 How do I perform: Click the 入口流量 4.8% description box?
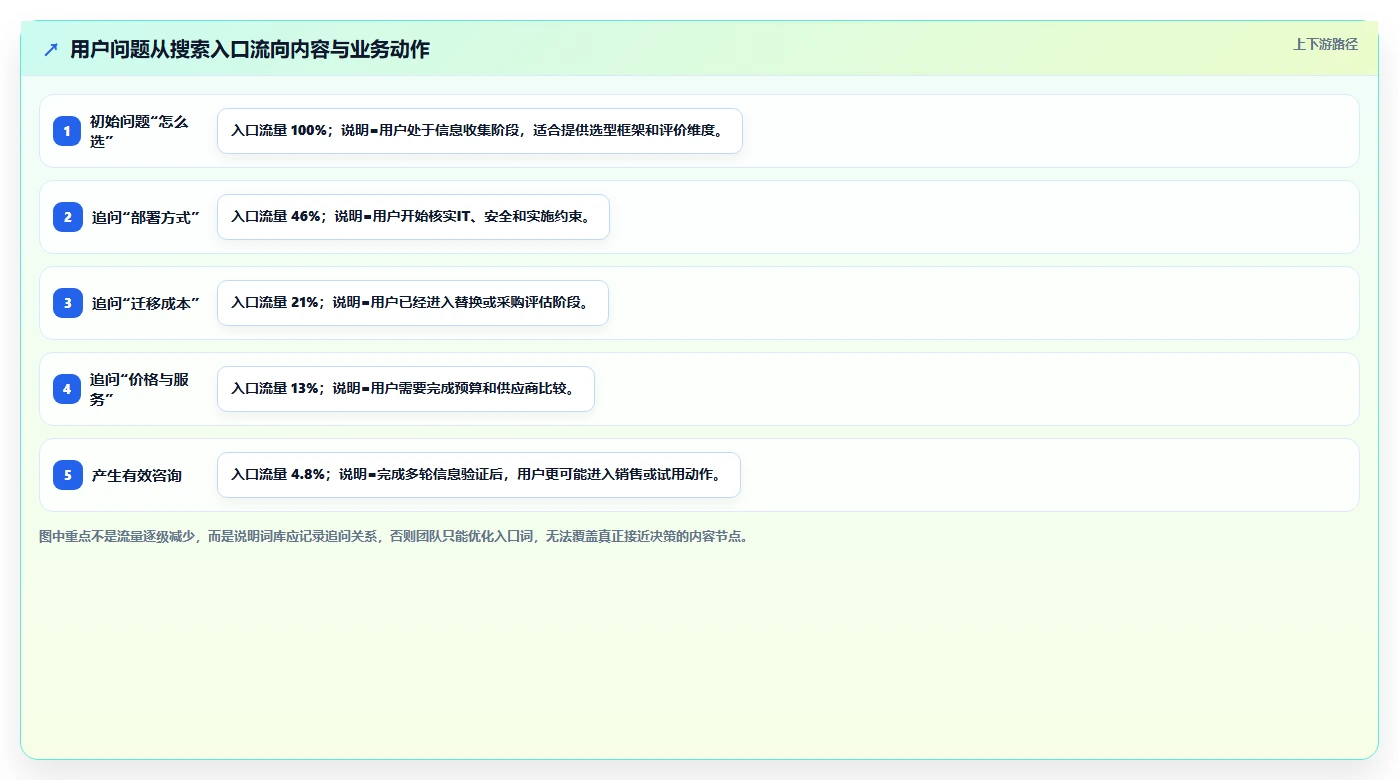tap(479, 475)
